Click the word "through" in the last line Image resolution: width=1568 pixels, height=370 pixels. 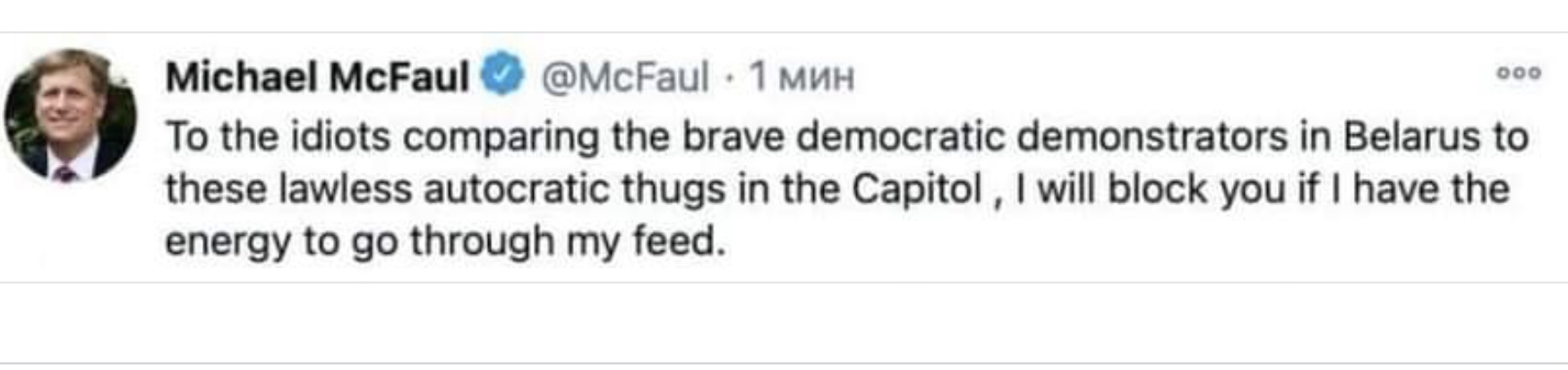(x=481, y=242)
